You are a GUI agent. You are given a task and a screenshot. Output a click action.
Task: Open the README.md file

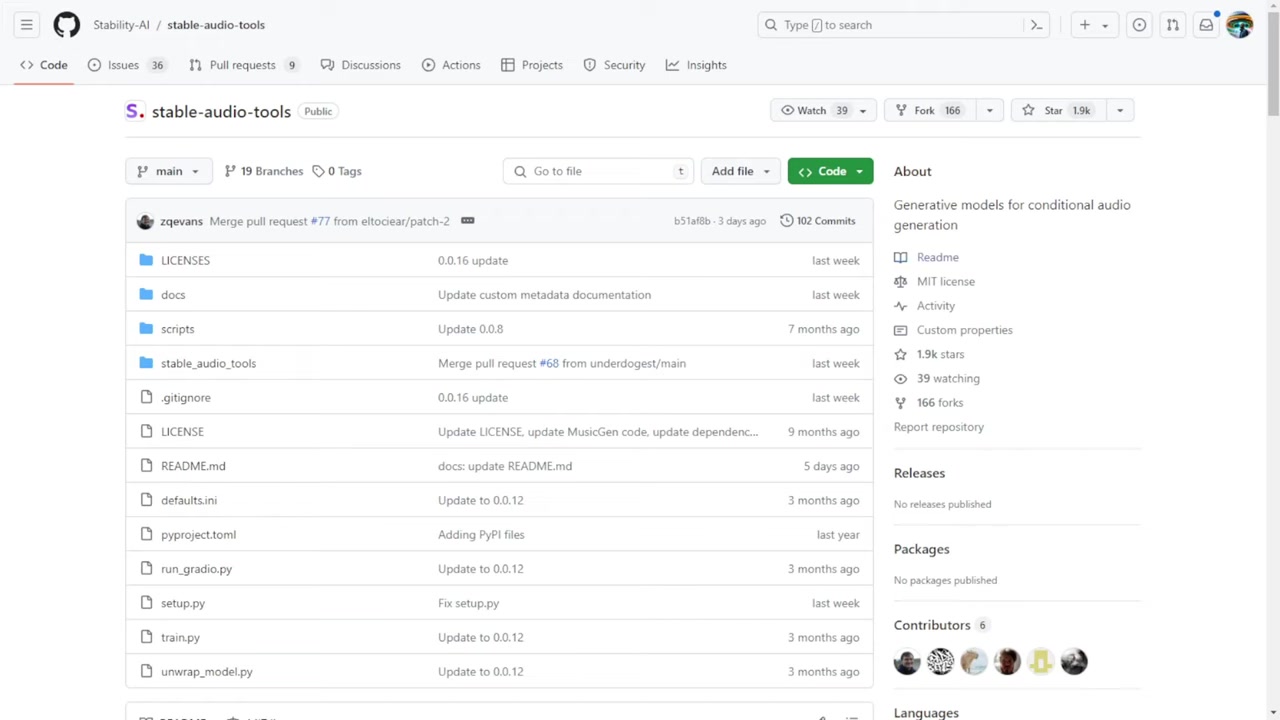point(193,466)
